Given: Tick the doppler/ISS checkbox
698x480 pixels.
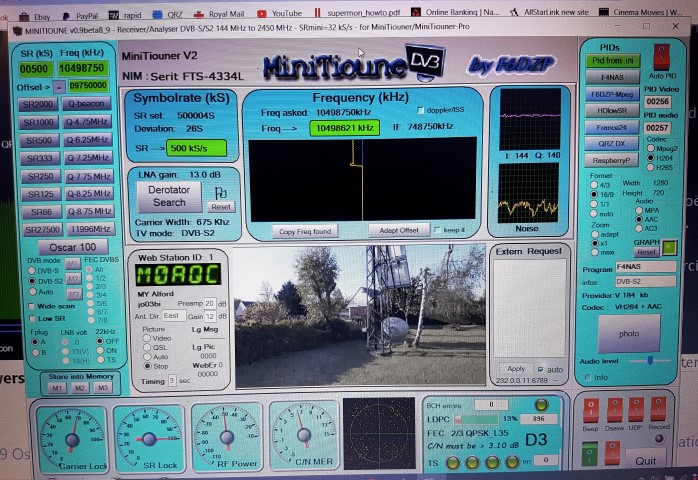Looking at the screenshot, I should point(420,110).
